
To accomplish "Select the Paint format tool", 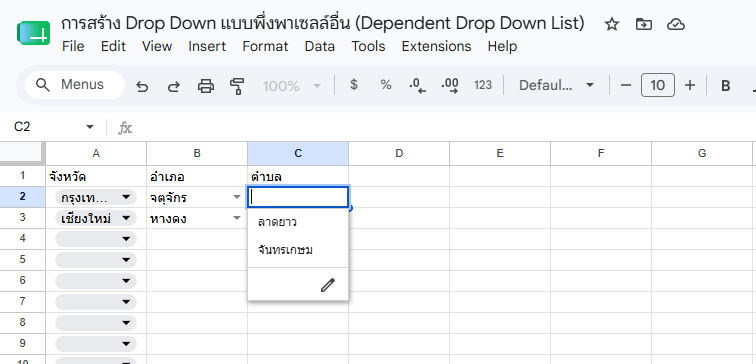I will [237, 86].
